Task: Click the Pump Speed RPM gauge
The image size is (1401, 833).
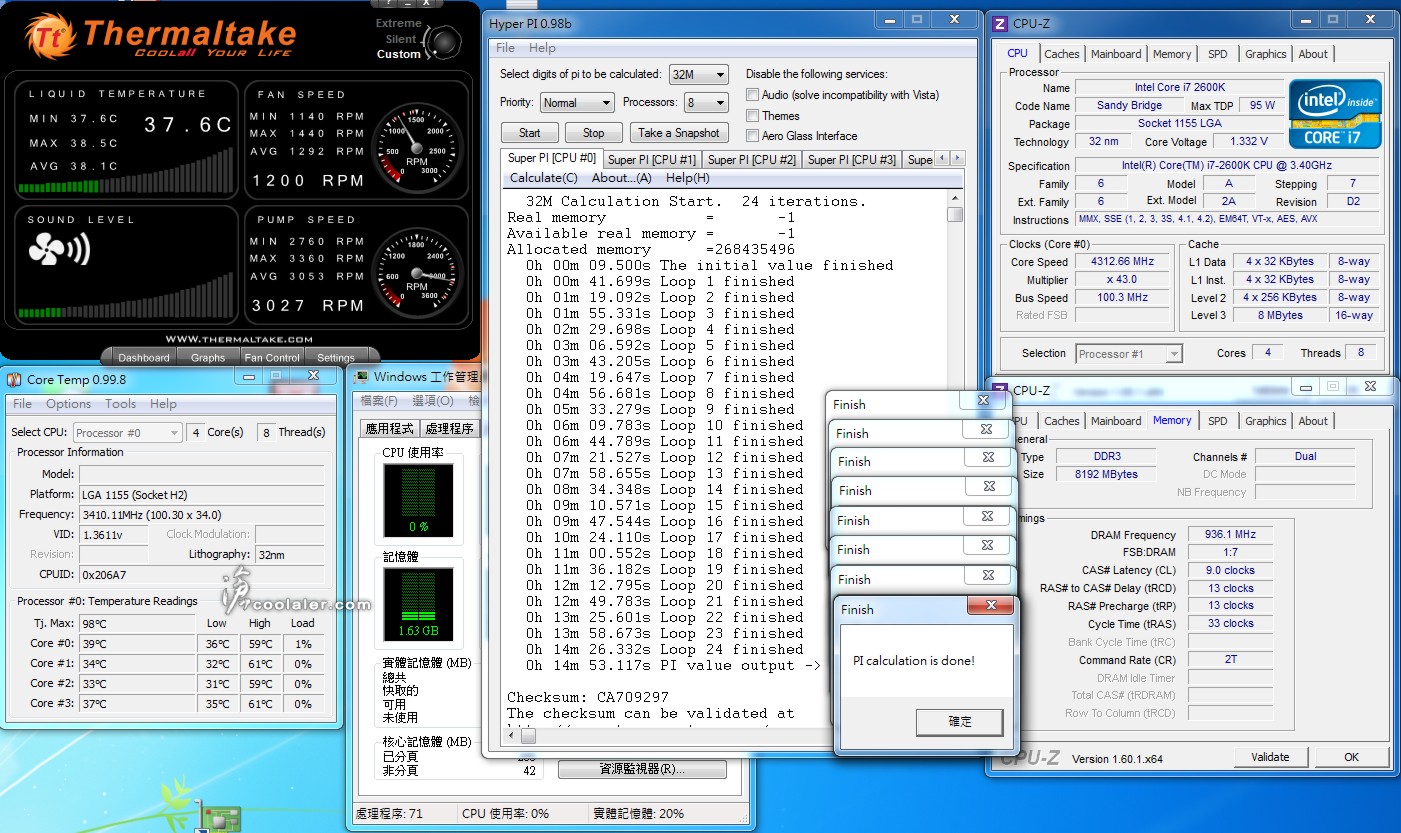Action: pos(416,272)
